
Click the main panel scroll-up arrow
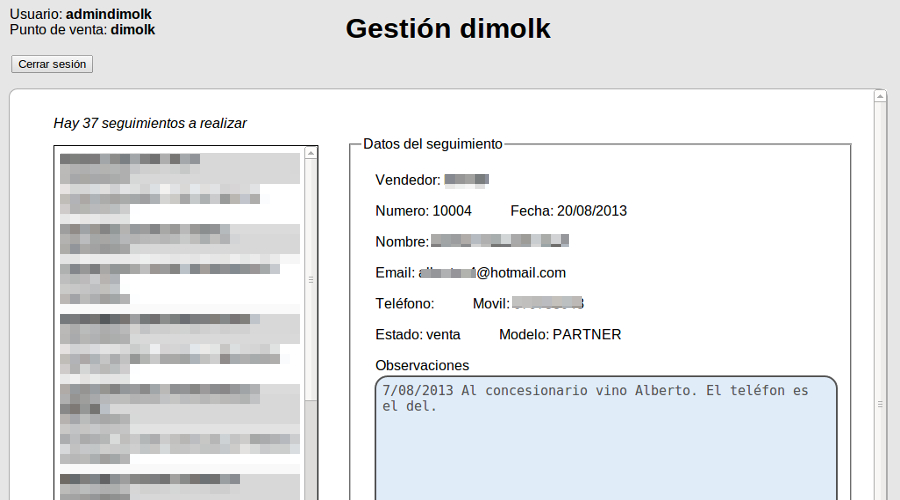click(x=880, y=97)
